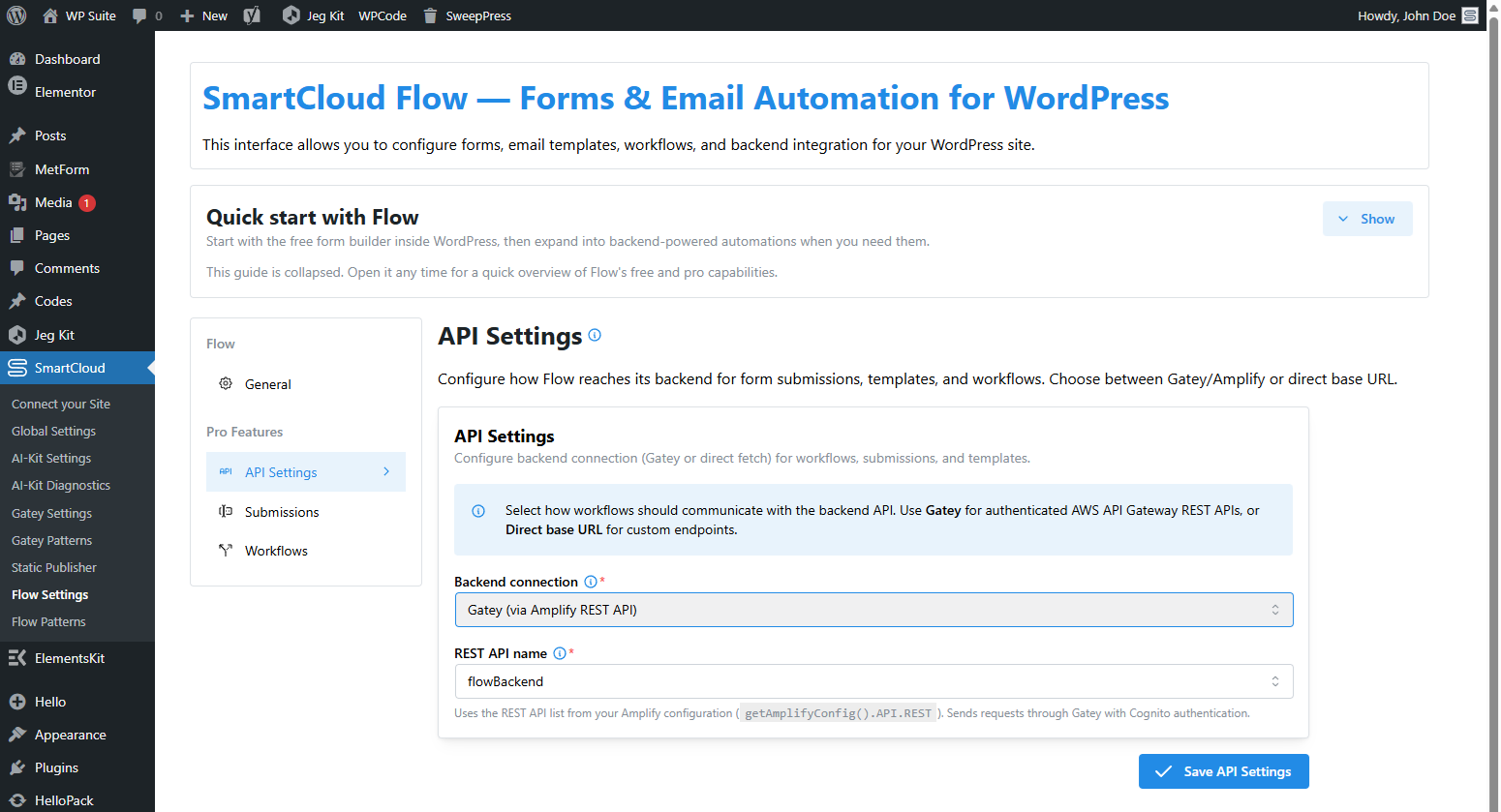Open the General tab in Flow panel
Viewport: 1501px width, 812px height.
[x=306, y=384]
